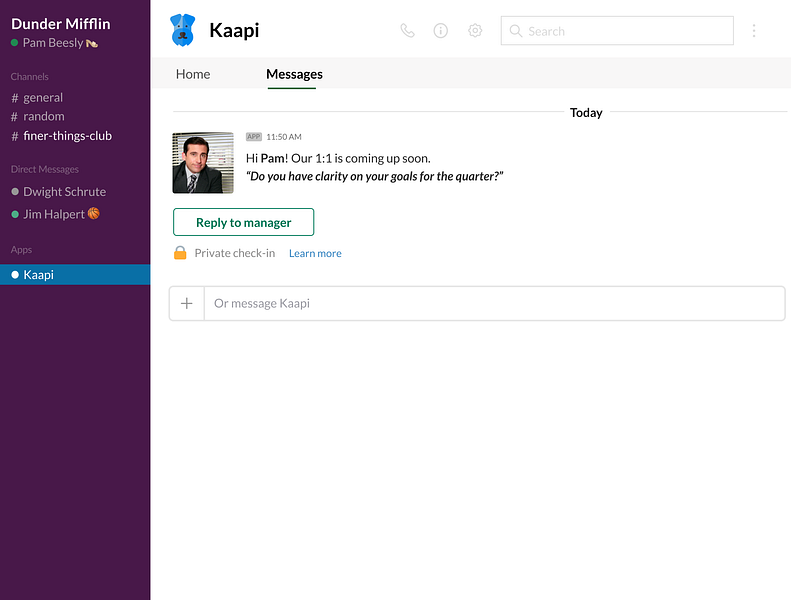
Task: Click the Kaapi dog logo
Action: 183,30
